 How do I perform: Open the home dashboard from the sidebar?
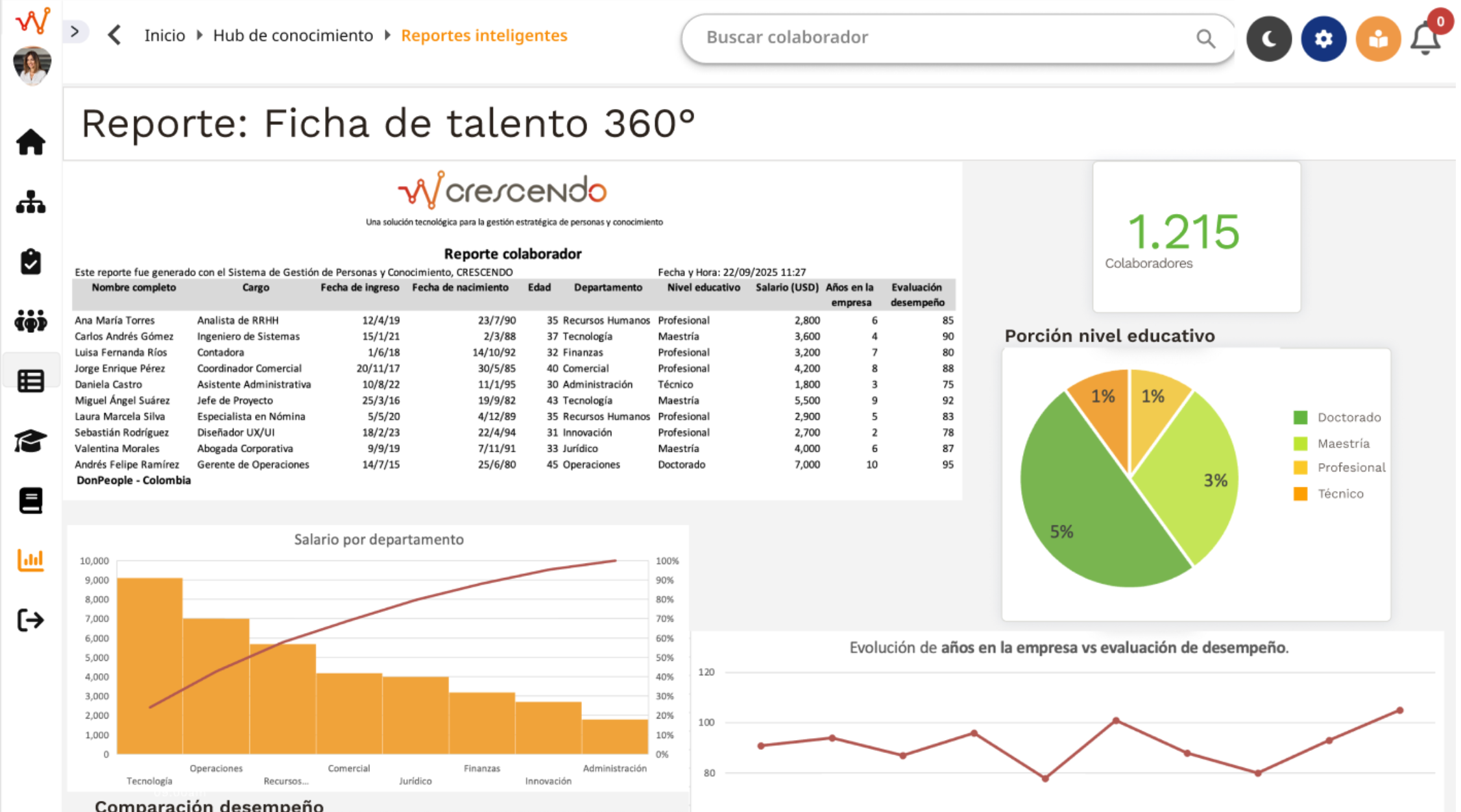pyautogui.click(x=30, y=142)
